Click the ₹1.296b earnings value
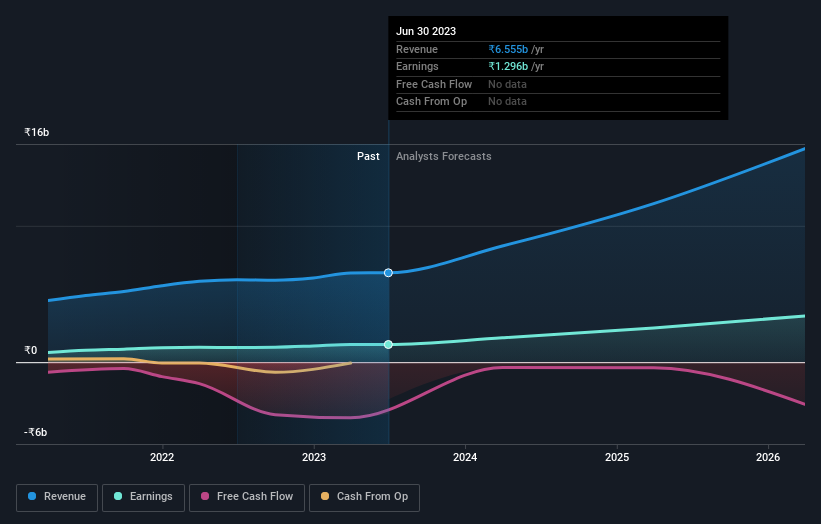The image size is (821, 524). coord(508,66)
